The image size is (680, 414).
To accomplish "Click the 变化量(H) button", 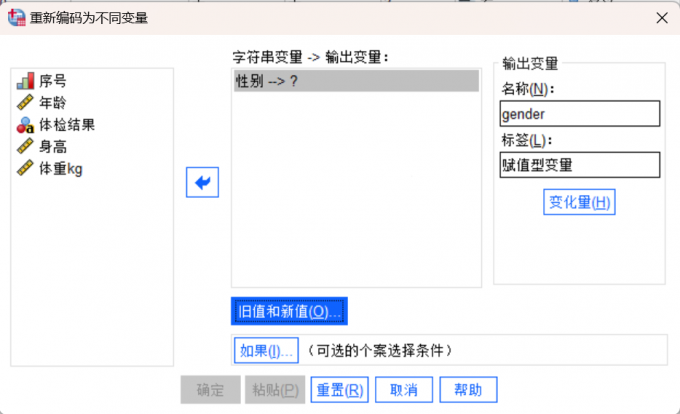I will (579, 202).
